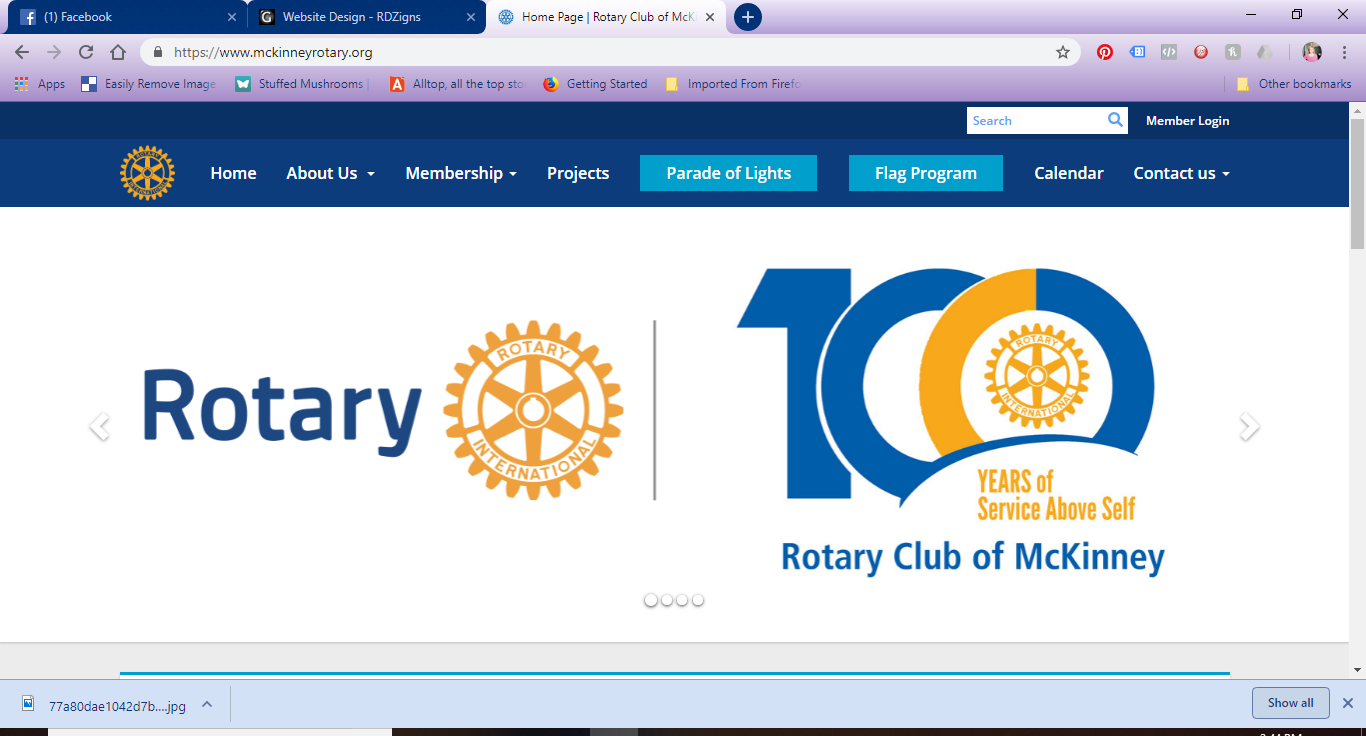Screen dimensions: 1366x736
Task: Open the blue tag extension icon
Action: 1137,52
